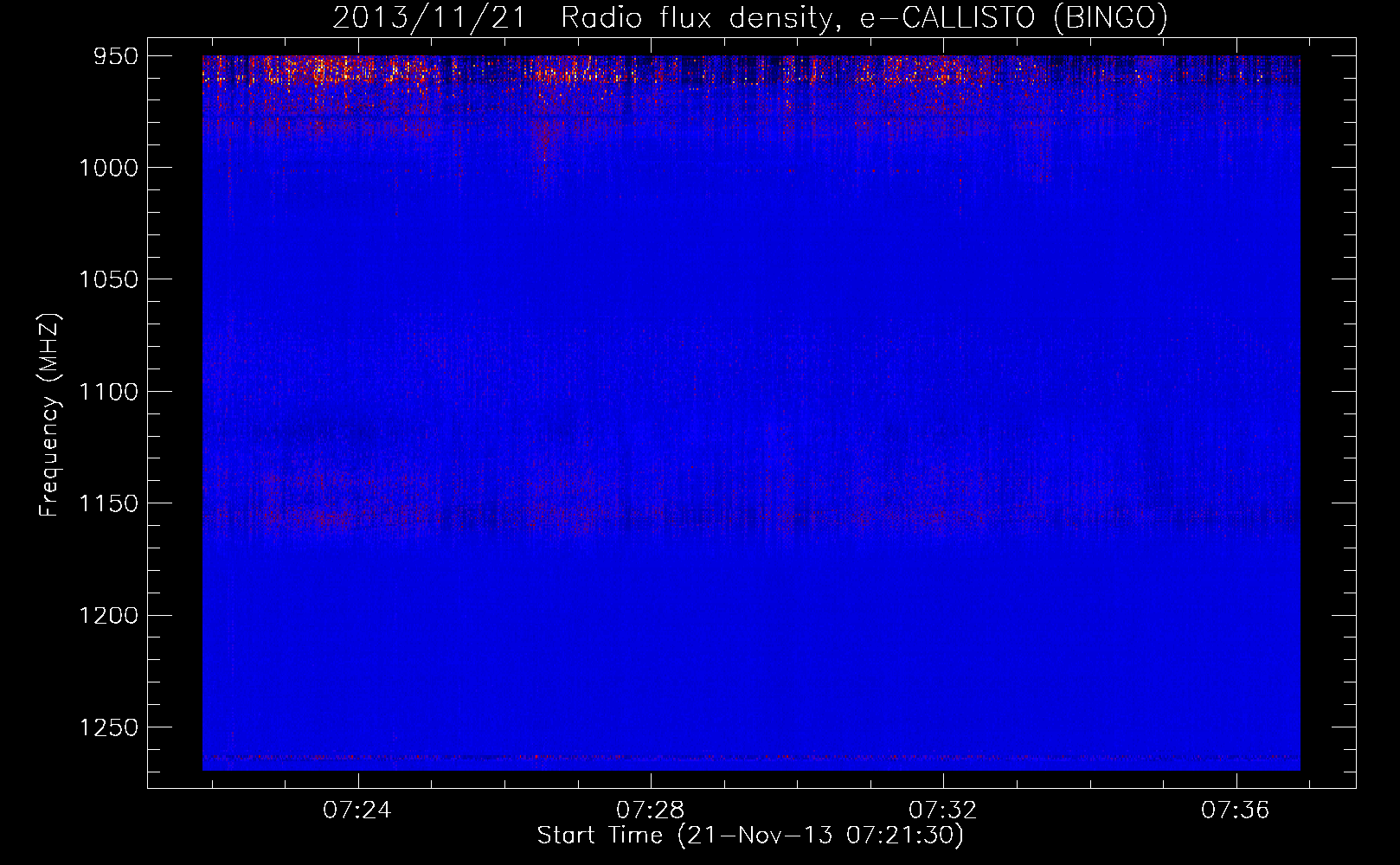
Task: Select the 1000 frequency axis label
Action: (x=108, y=168)
